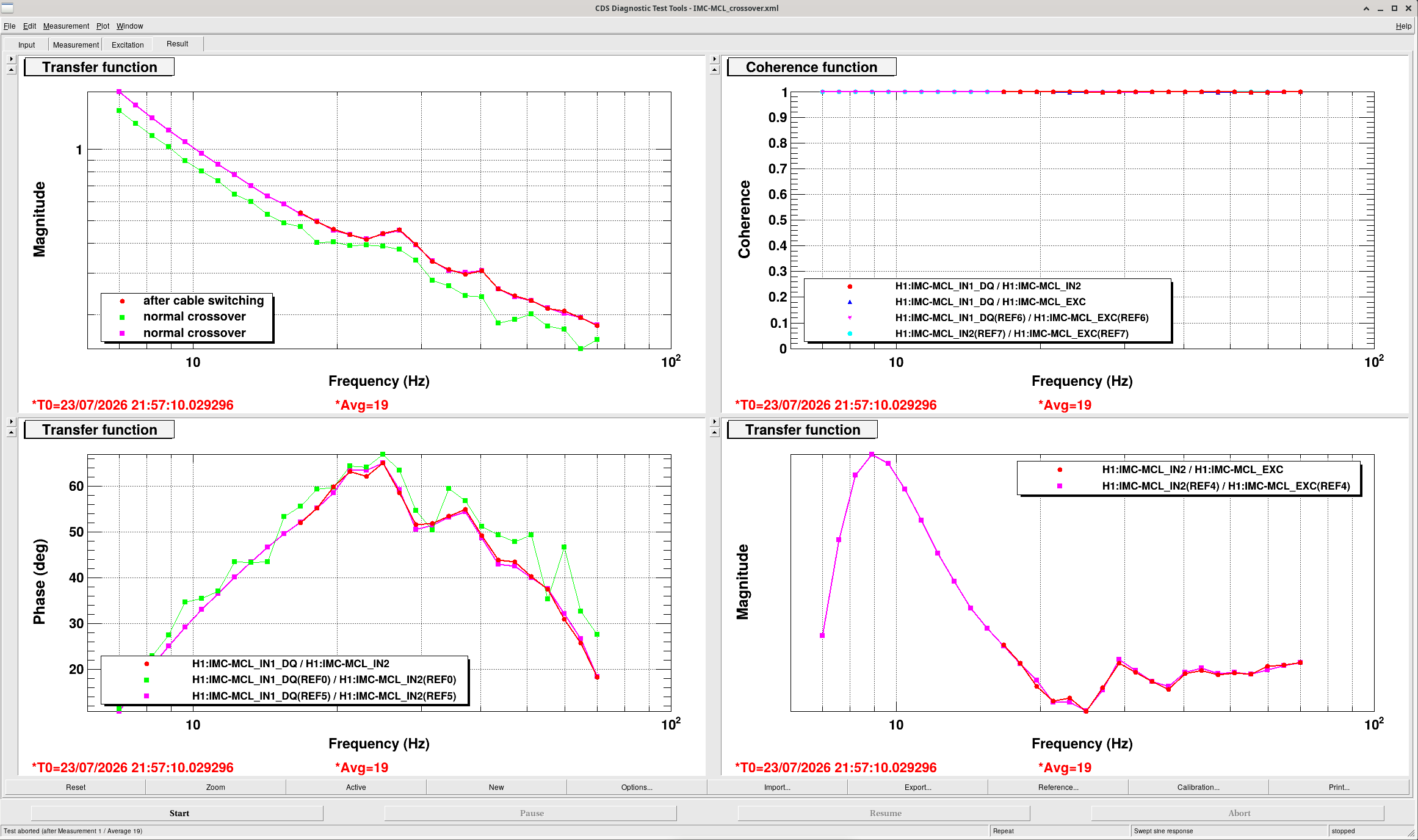Click the Coherence function title box
1418x840 pixels.
click(812, 67)
